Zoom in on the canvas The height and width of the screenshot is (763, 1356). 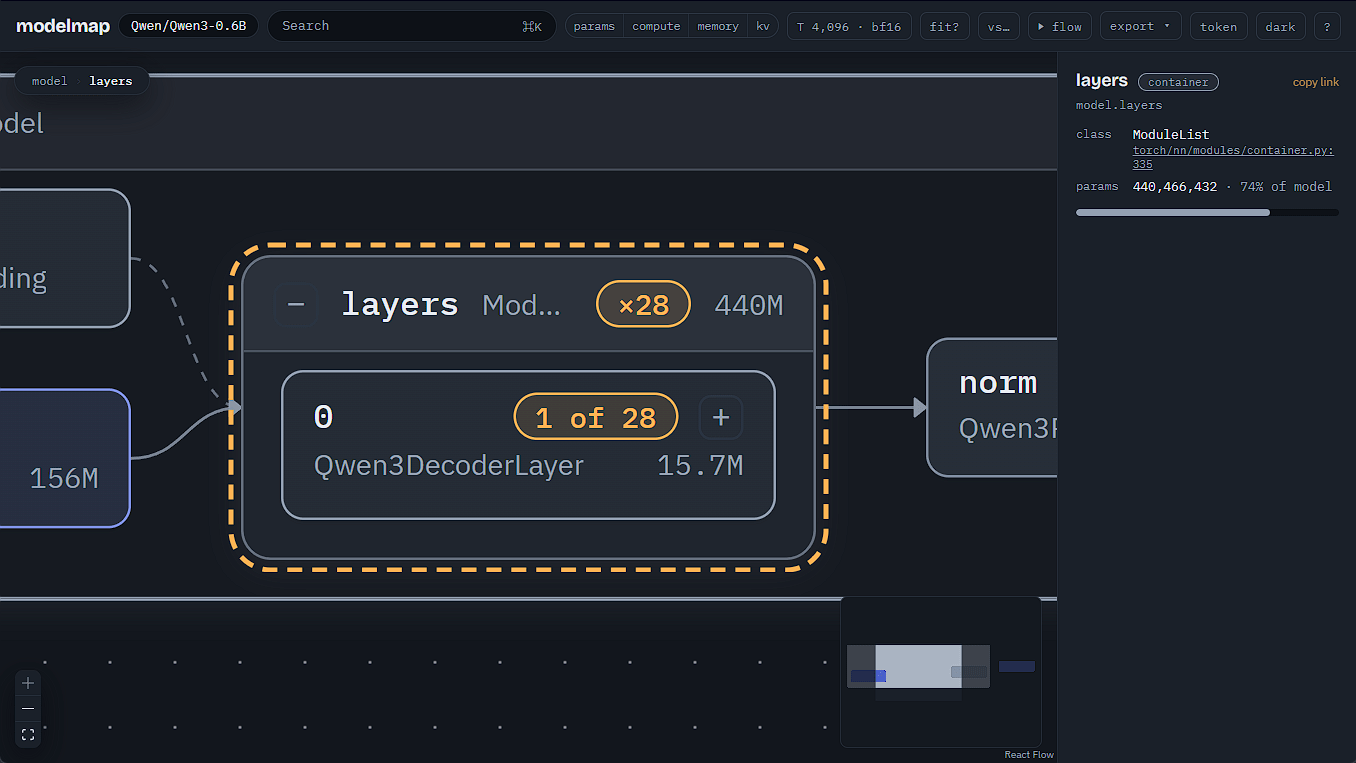click(28, 683)
